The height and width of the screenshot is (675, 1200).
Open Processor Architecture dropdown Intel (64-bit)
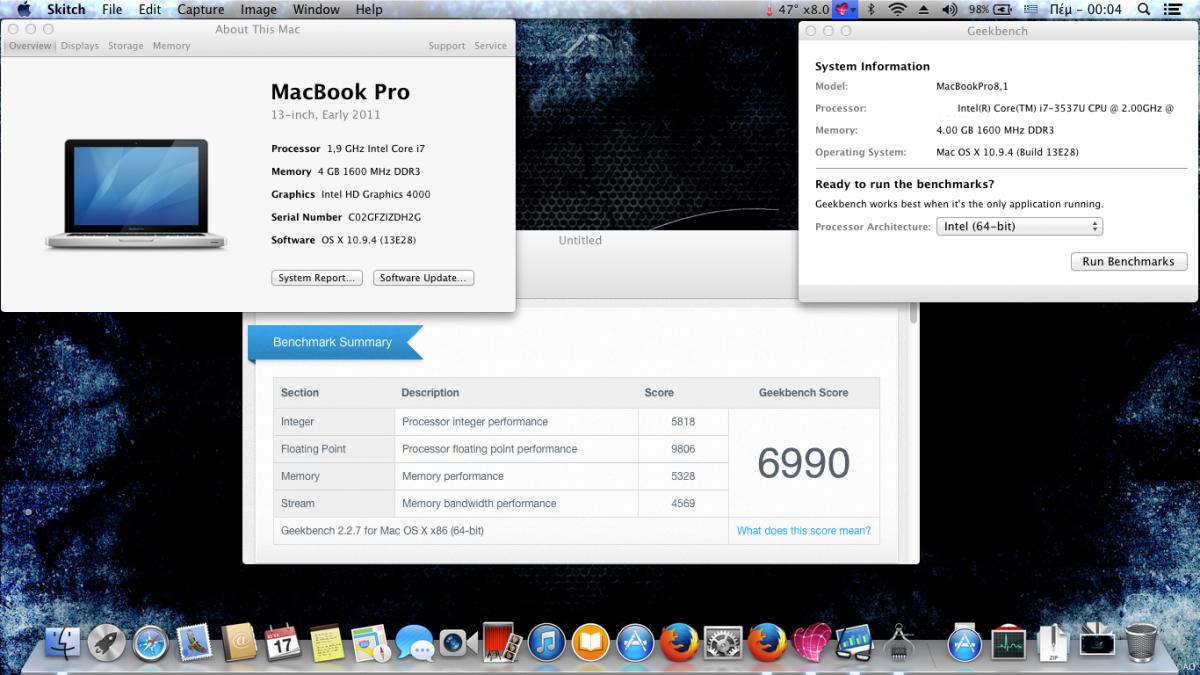(1019, 226)
